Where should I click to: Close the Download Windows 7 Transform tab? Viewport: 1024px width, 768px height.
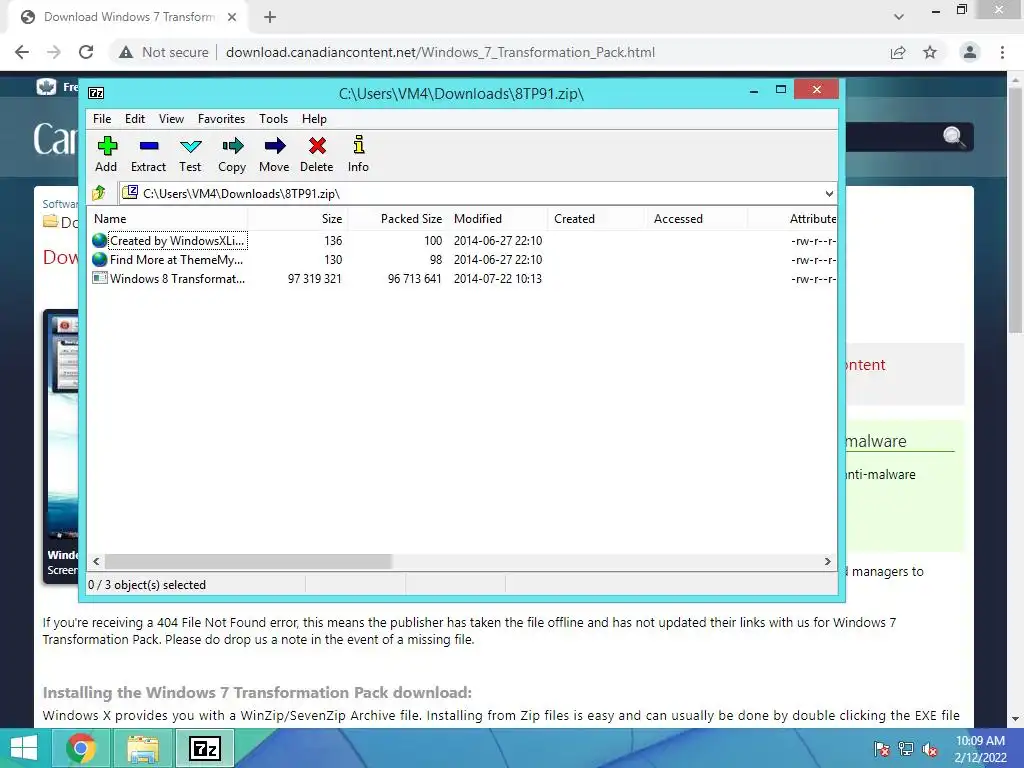coord(232,17)
